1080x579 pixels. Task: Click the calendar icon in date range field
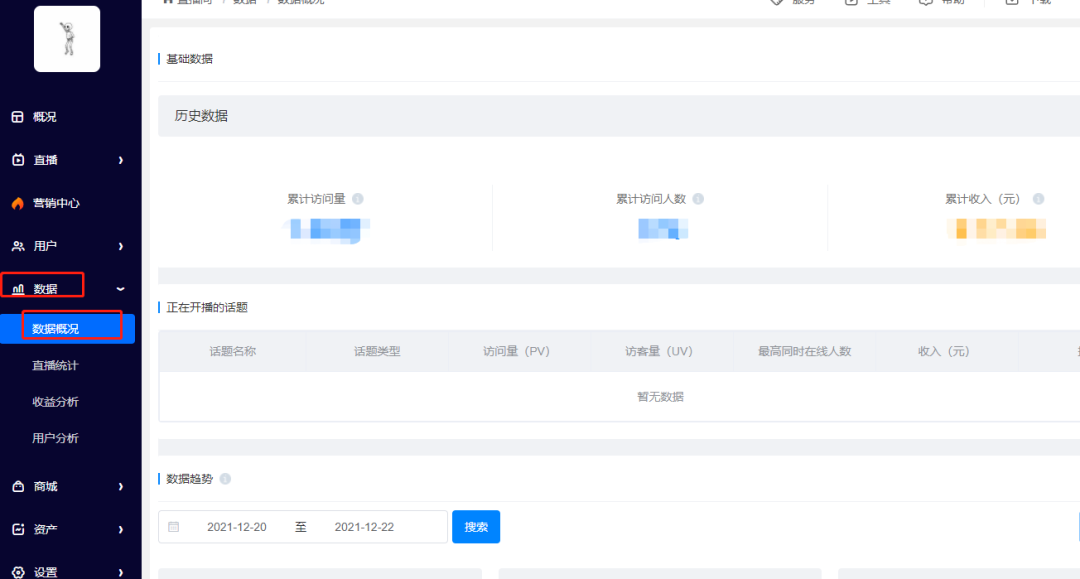tap(174, 527)
